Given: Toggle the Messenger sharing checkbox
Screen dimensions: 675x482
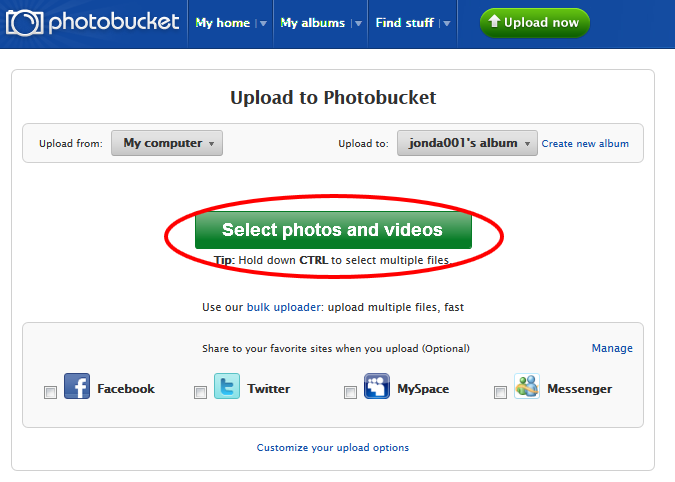Looking at the screenshot, I should [x=500, y=392].
